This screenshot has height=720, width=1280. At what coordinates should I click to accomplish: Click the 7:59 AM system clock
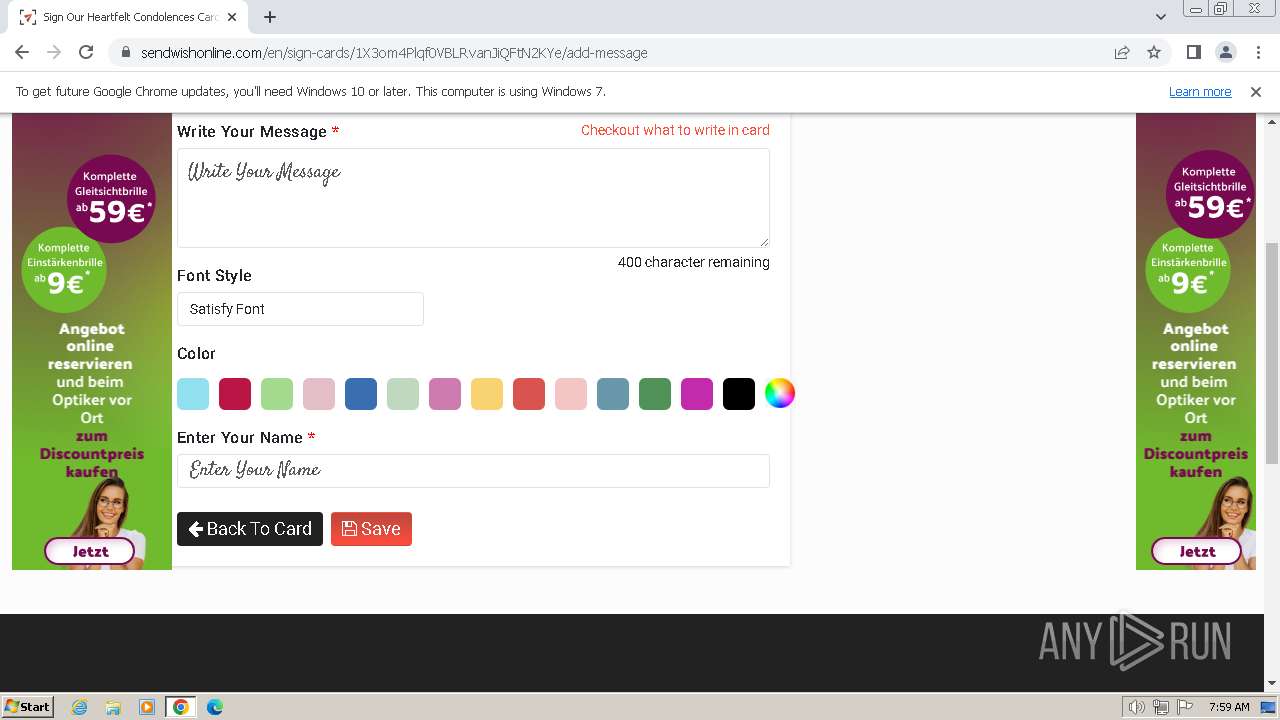click(1229, 707)
